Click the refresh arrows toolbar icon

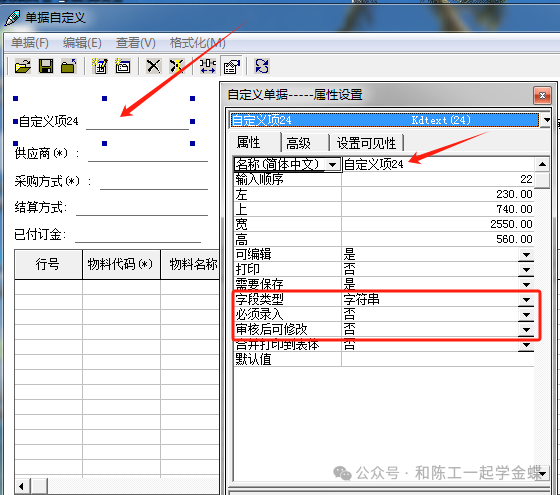(262, 66)
